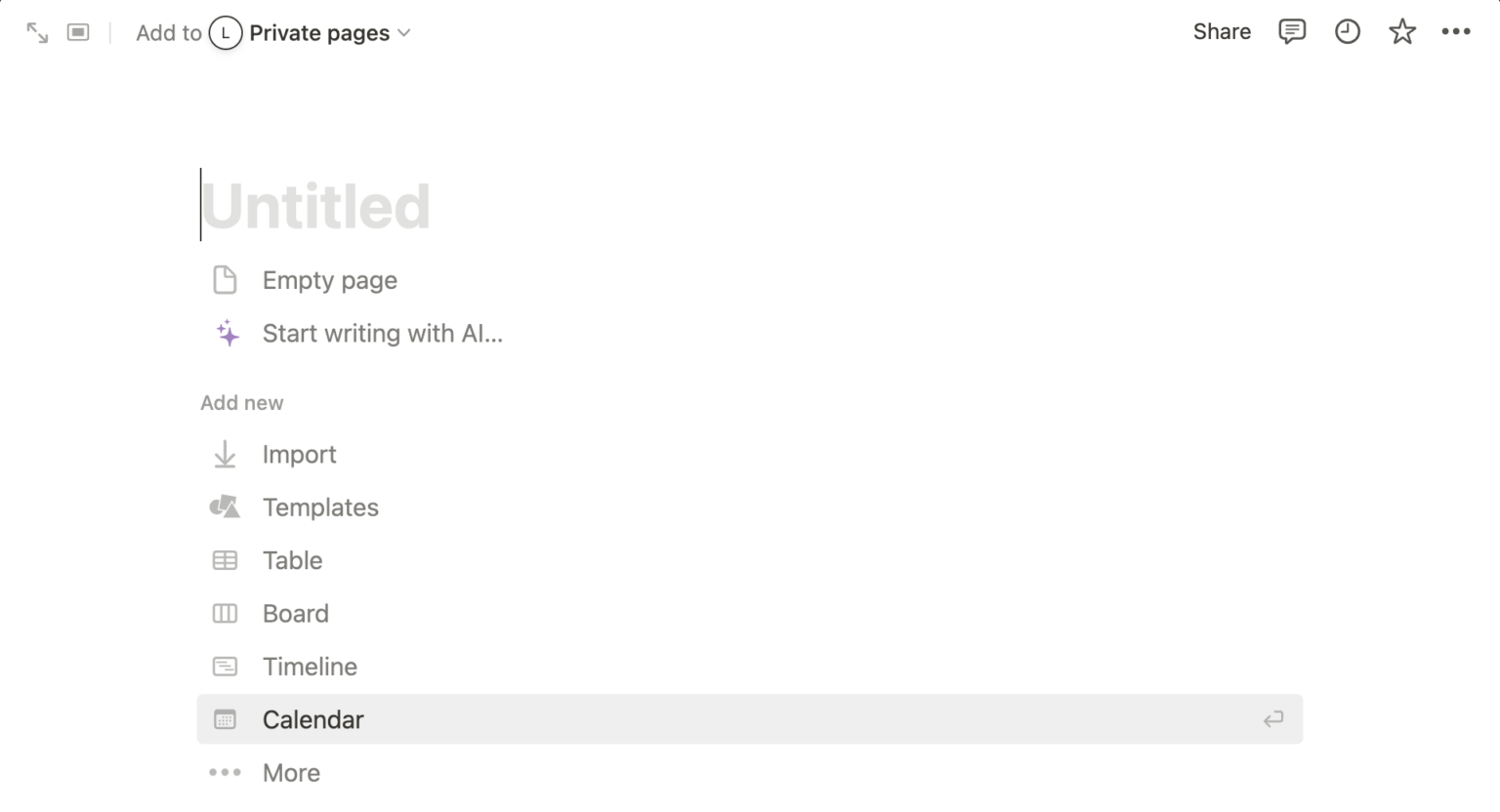Click the Table grid icon

pos(225,560)
